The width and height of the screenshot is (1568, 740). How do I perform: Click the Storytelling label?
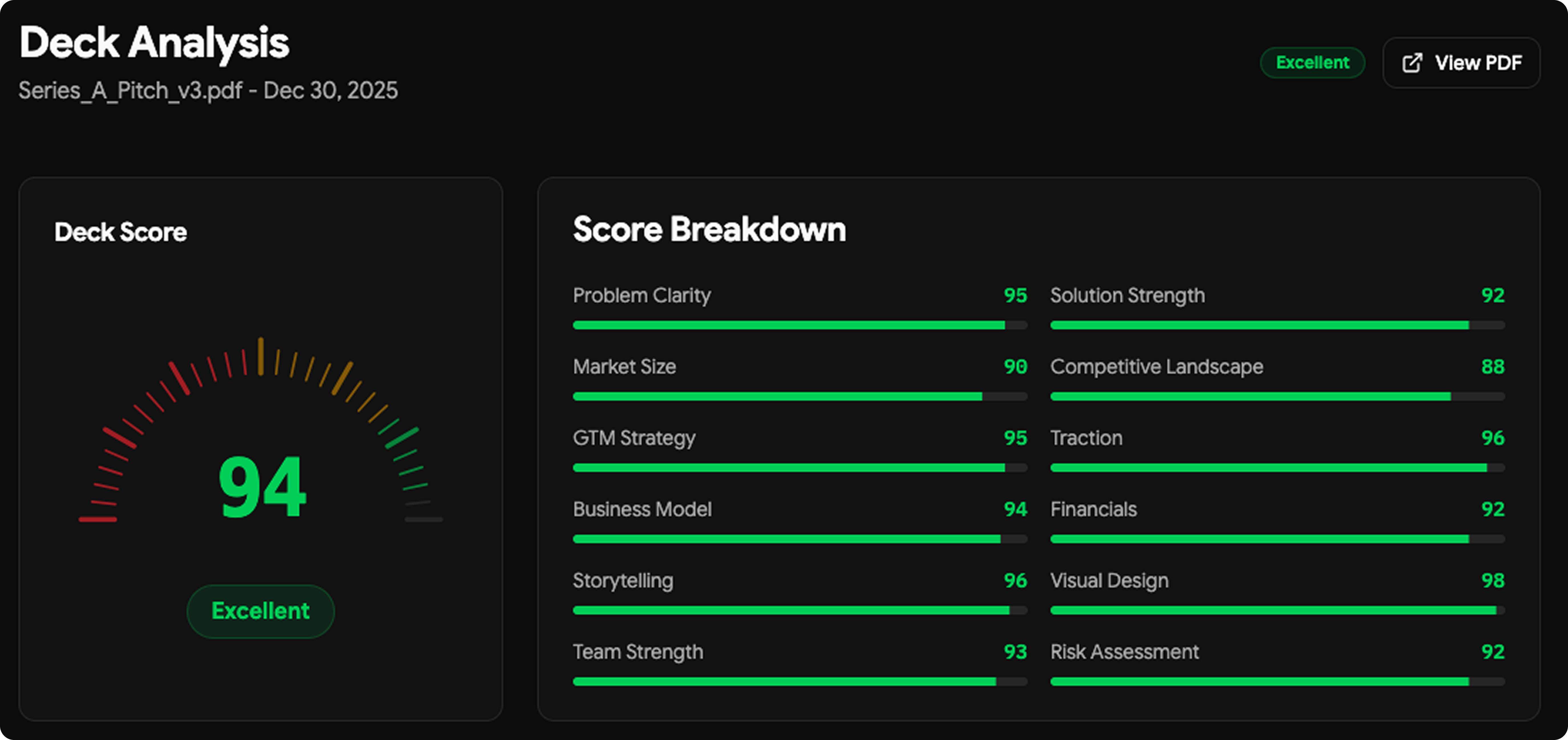click(x=623, y=580)
